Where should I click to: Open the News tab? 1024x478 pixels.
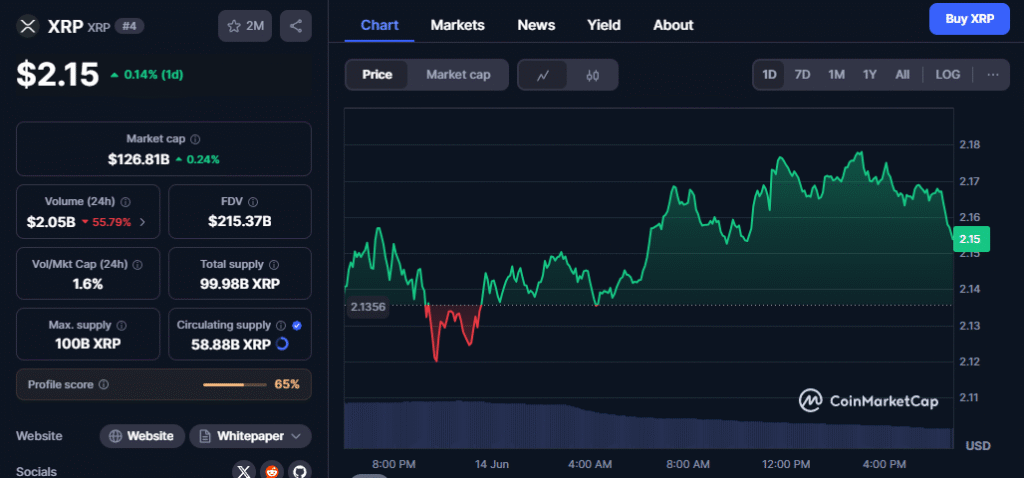[x=536, y=25]
